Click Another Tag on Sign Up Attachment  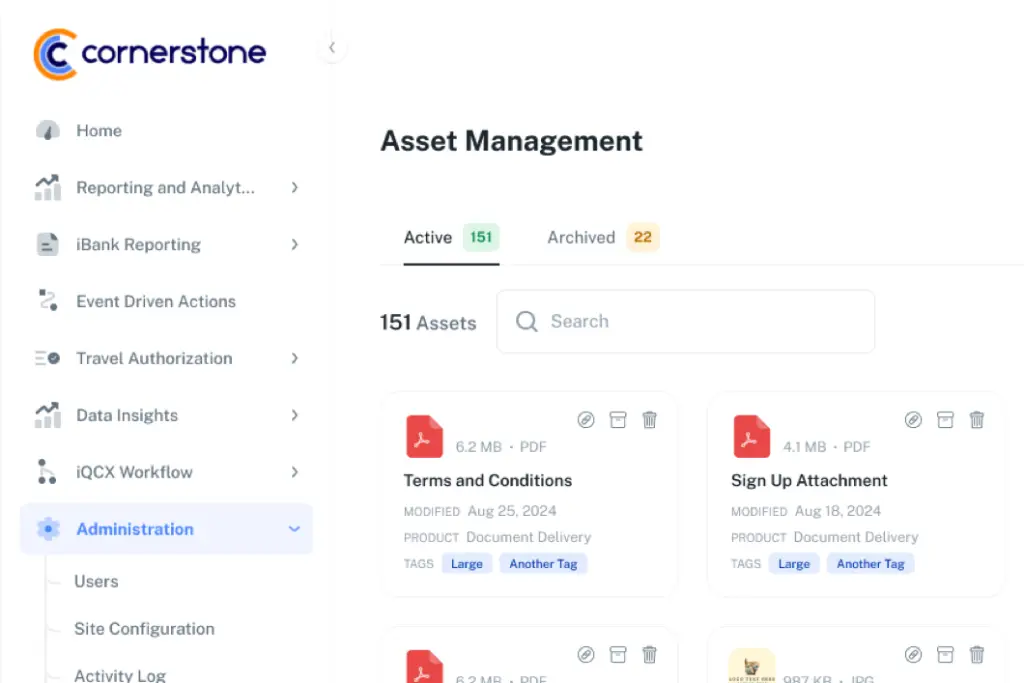pos(871,564)
